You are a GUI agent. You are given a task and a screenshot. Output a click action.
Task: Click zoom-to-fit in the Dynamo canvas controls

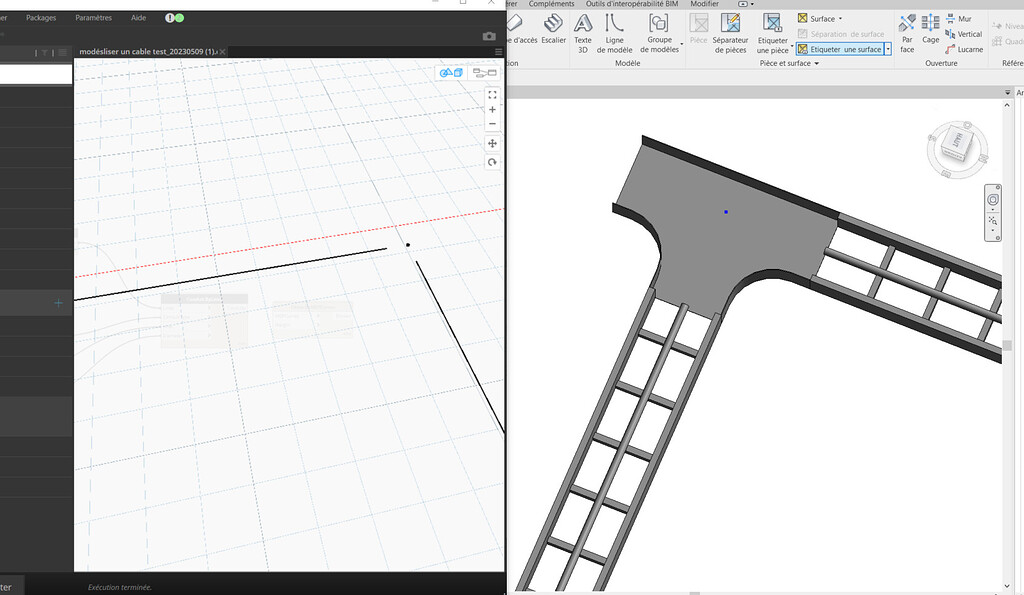(492, 94)
